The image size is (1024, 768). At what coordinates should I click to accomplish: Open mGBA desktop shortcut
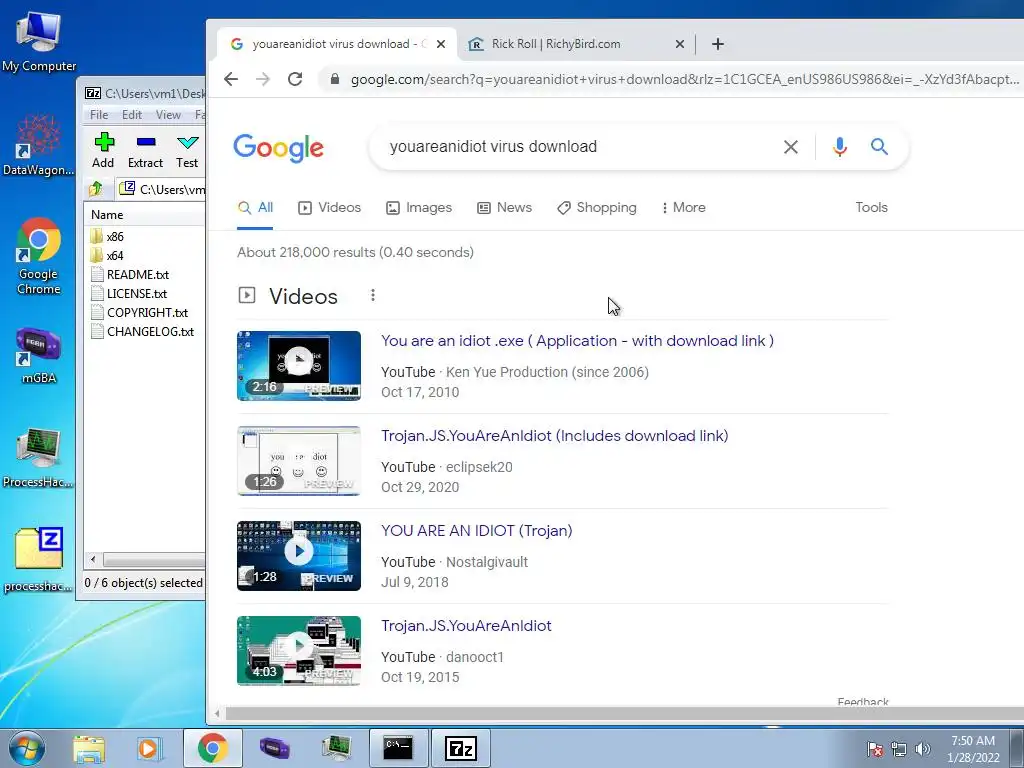coord(39,356)
